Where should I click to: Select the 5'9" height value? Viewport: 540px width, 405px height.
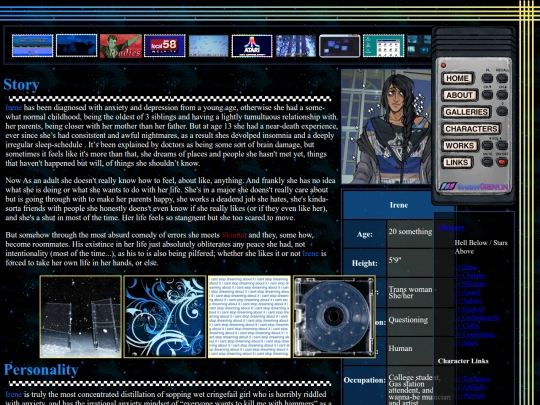[x=395, y=260]
